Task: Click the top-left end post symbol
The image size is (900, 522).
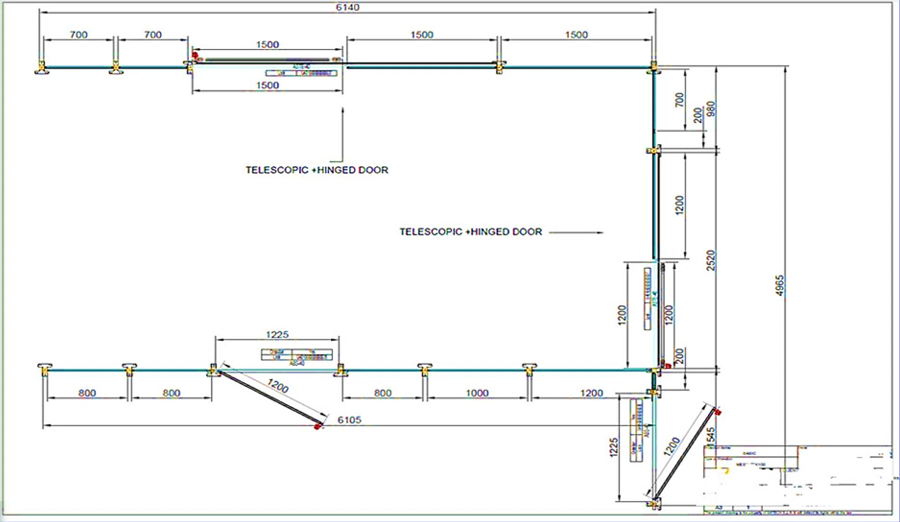Action: [x=42, y=68]
